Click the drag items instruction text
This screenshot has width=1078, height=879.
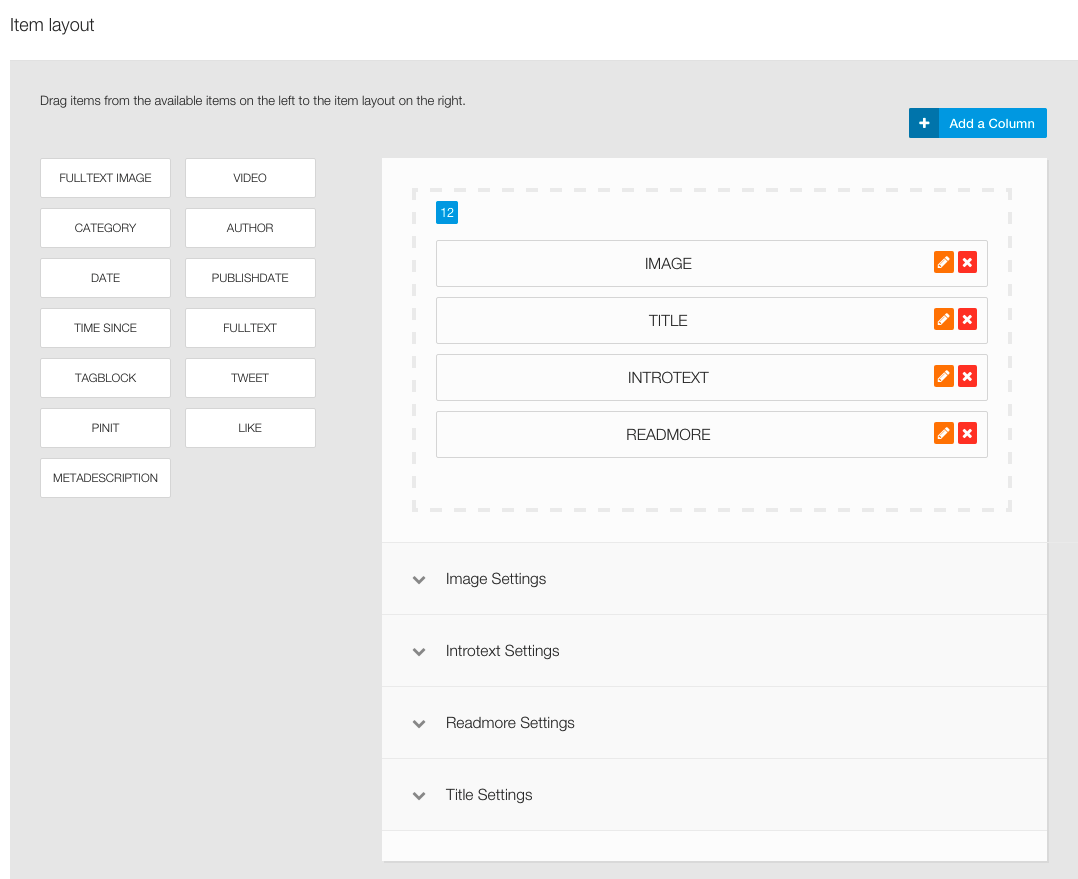coord(252,101)
